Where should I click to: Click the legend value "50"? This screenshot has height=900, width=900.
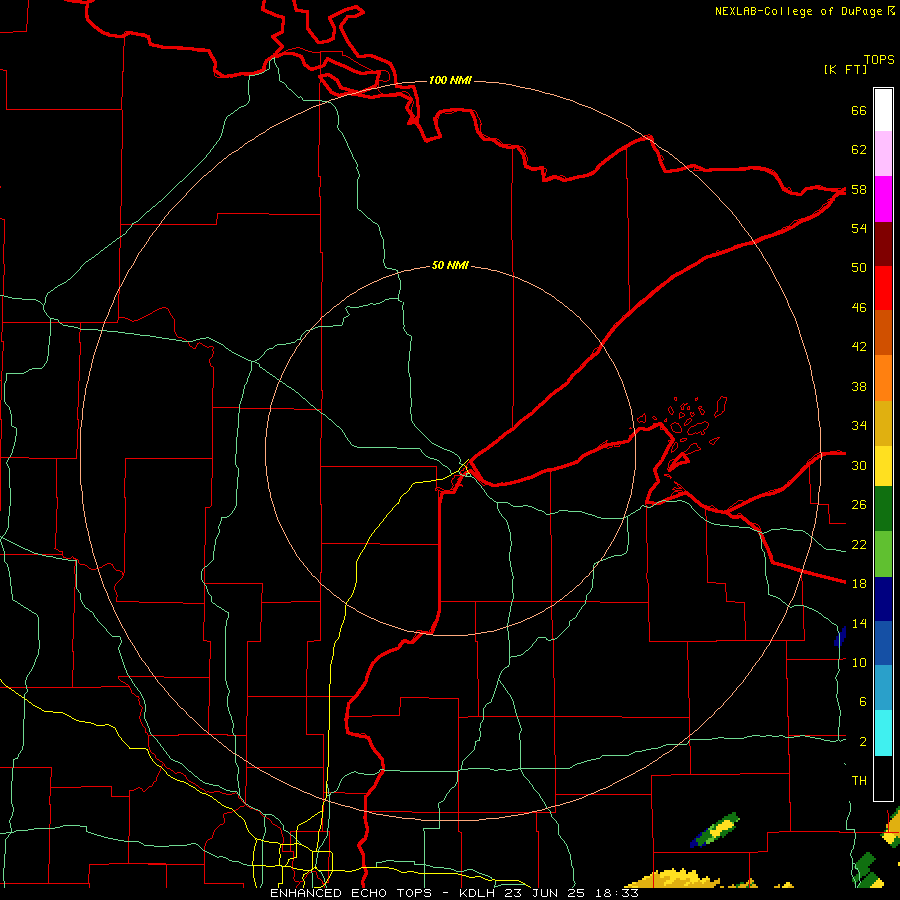click(859, 268)
